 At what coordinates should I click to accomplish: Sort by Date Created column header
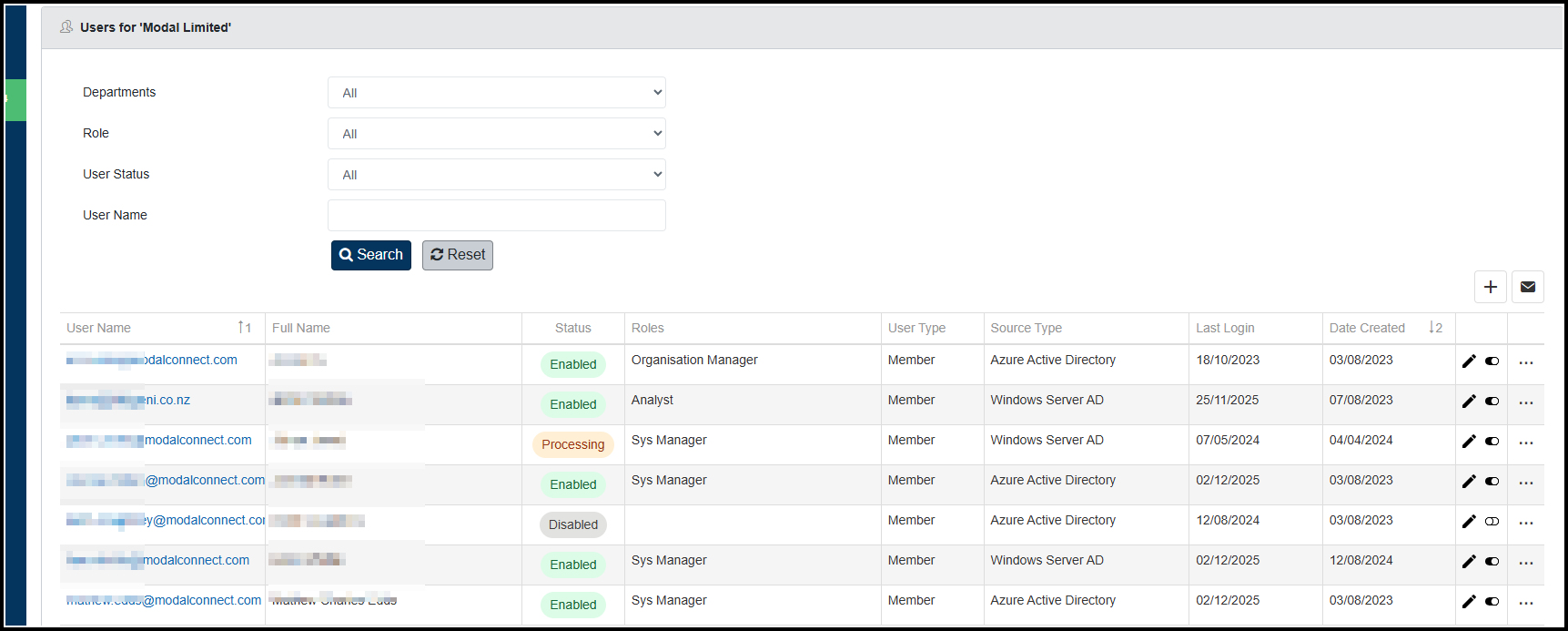pyautogui.click(x=1366, y=328)
